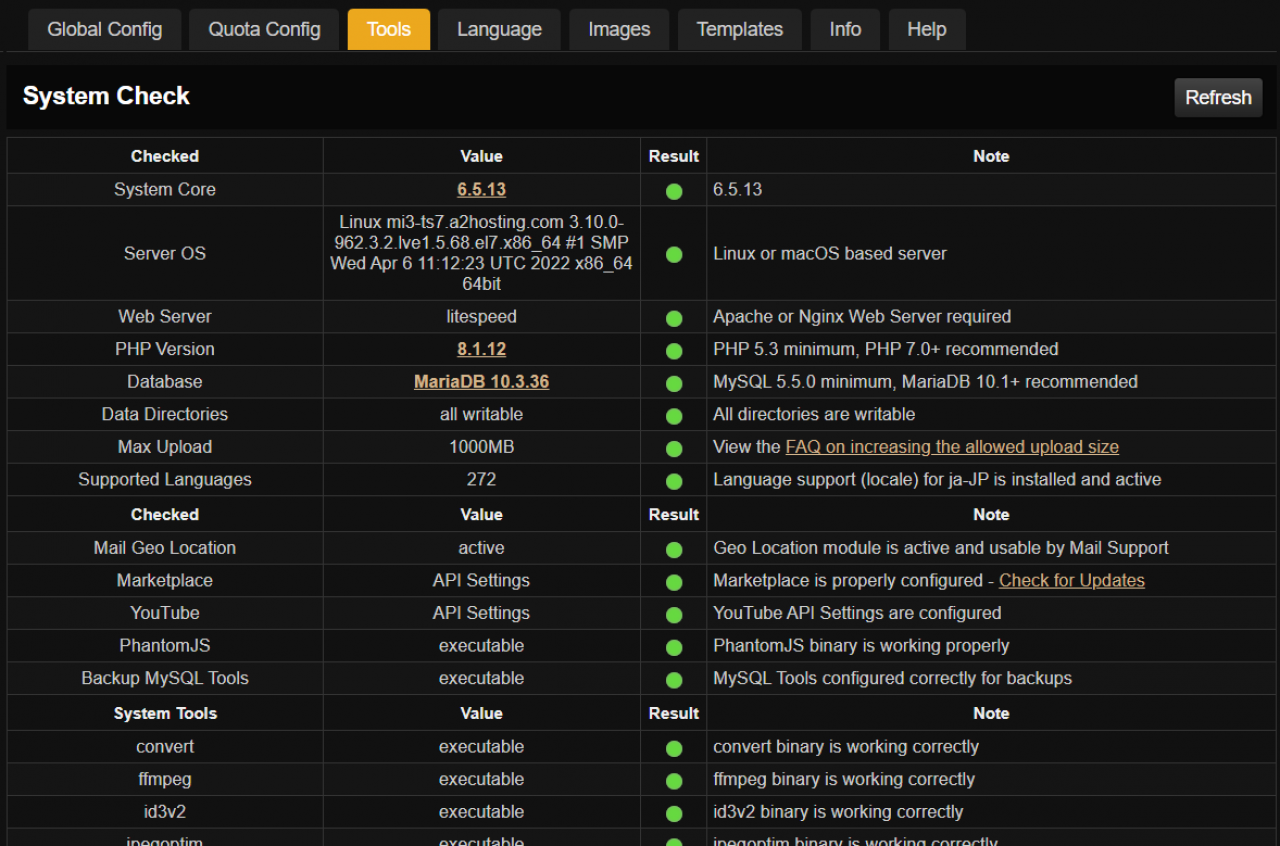Screen dimensions: 1280x846
Task: Click the PHP Version green status dot
Action: (x=674, y=351)
